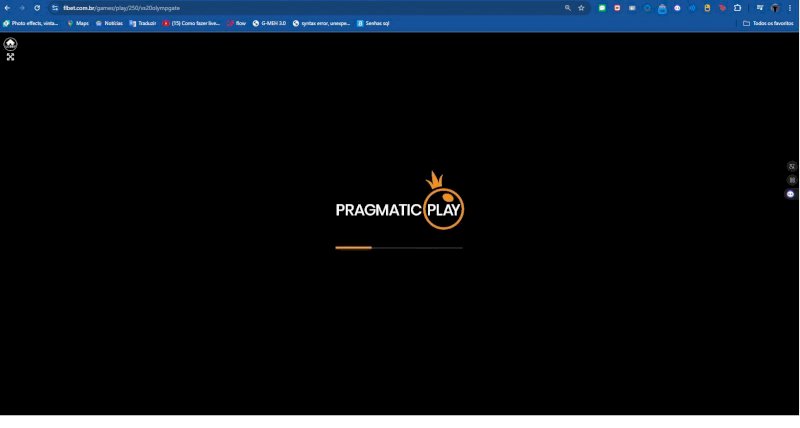Image resolution: width=800 pixels, height=428 pixels.
Task: Open the '(15) Como fazer live...' YouTube bookmark
Action: (191, 23)
